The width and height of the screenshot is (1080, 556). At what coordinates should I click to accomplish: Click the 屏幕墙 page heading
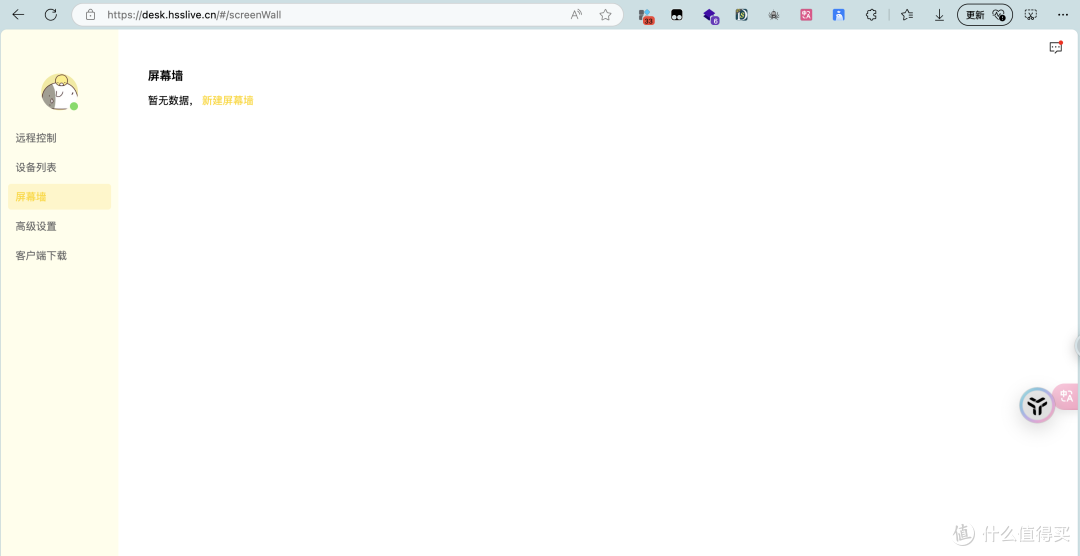[x=165, y=76]
